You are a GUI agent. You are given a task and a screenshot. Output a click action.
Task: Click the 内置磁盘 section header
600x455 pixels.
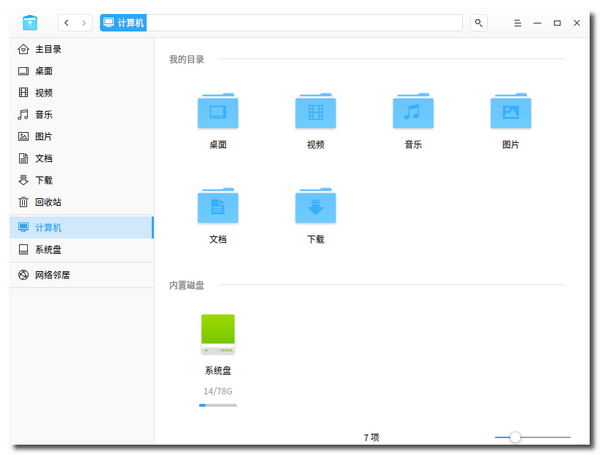pos(187,285)
